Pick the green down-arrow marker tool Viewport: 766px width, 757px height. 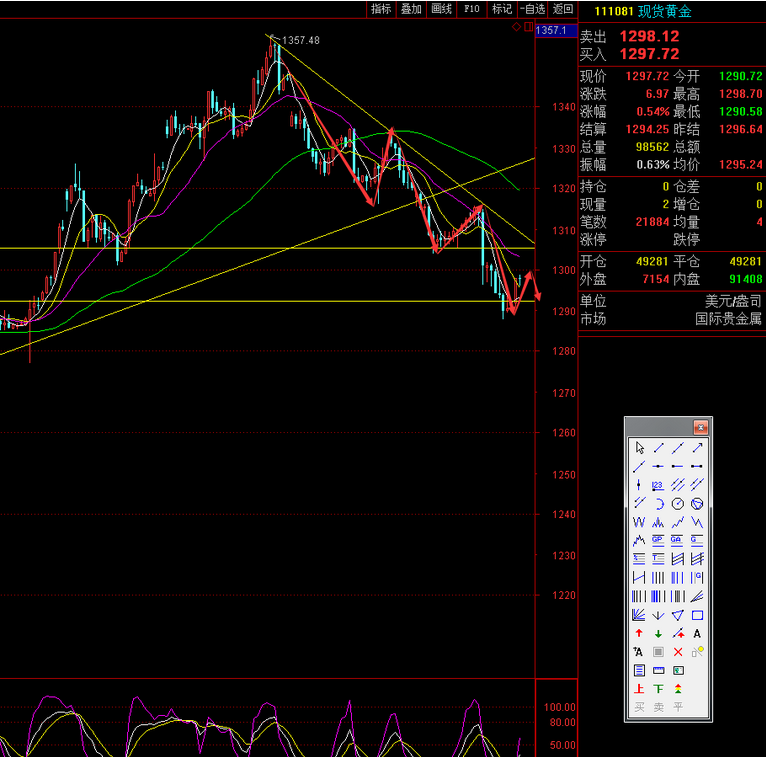click(x=658, y=633)
